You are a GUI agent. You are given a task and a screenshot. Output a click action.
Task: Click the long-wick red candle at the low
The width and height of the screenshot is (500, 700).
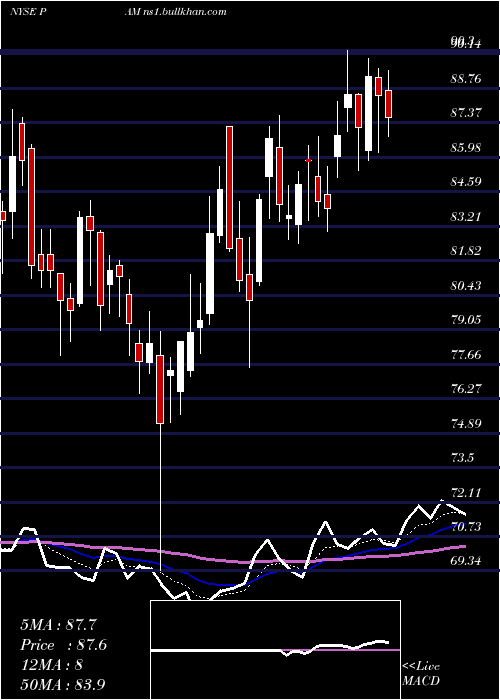(x=160, y=389)
